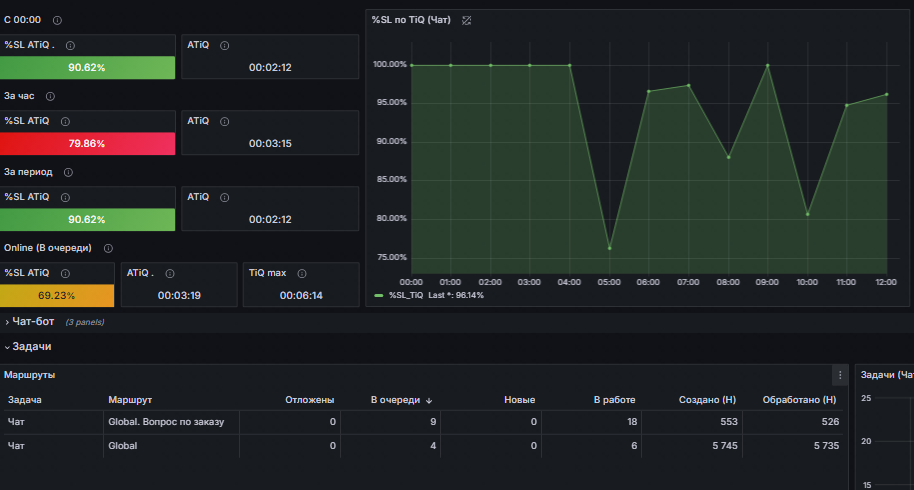Click the red 79.86% gauge bar
This screenshot has height=490, width=914.
[87, 143]
